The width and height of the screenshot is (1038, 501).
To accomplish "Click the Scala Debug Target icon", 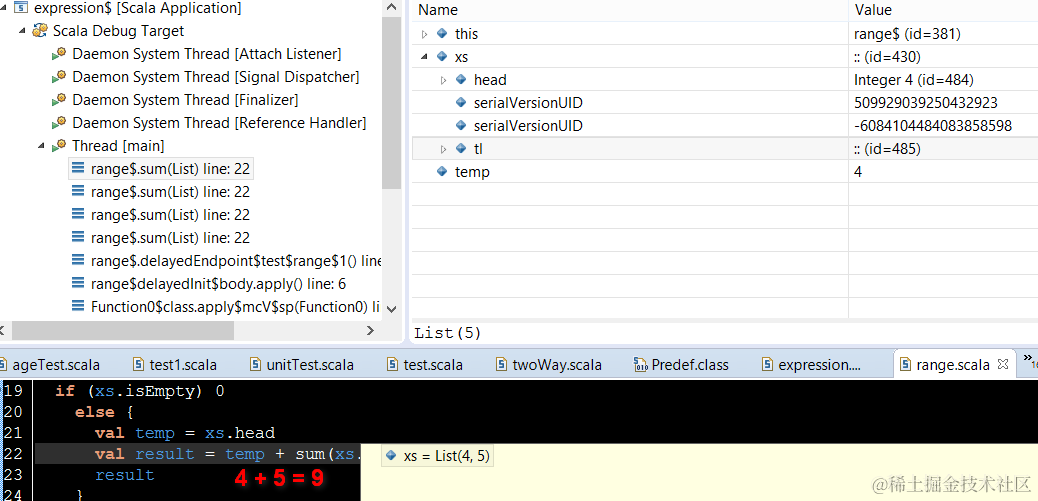I will click(x=40, y=30).
